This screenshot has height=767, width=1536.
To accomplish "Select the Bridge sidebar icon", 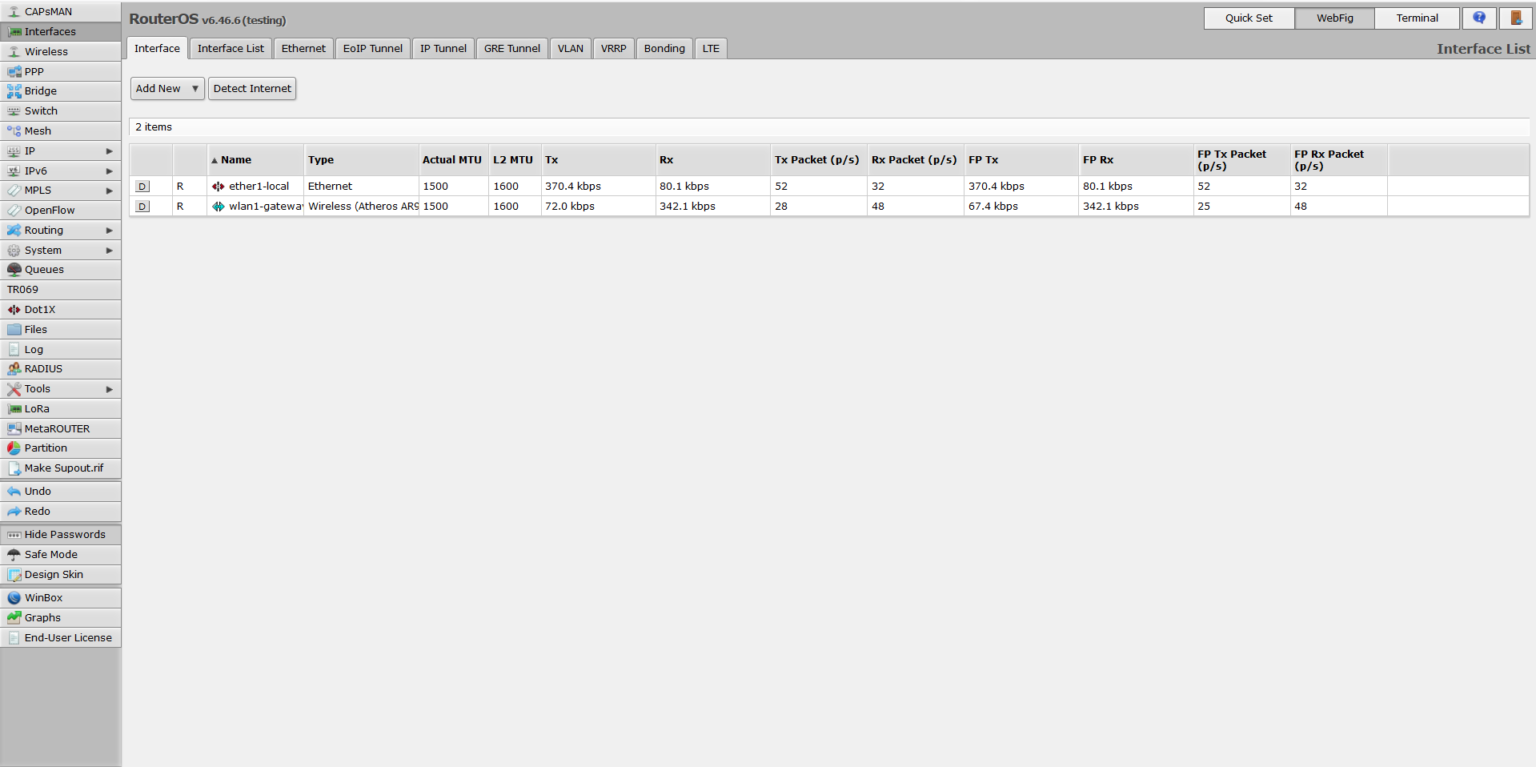I will click(x=42, y=90).
